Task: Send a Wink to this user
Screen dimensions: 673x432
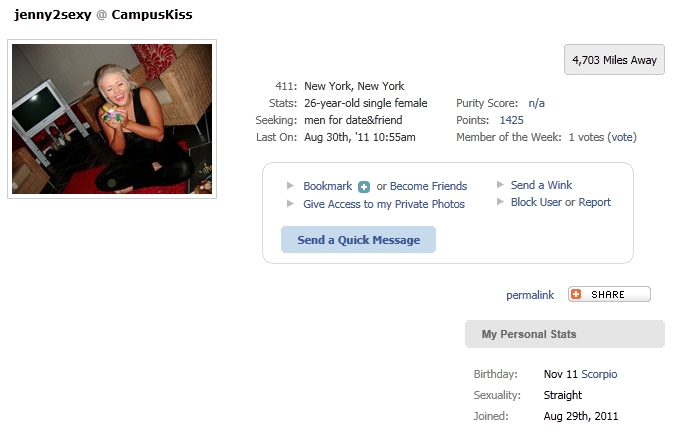Action: 541,185
